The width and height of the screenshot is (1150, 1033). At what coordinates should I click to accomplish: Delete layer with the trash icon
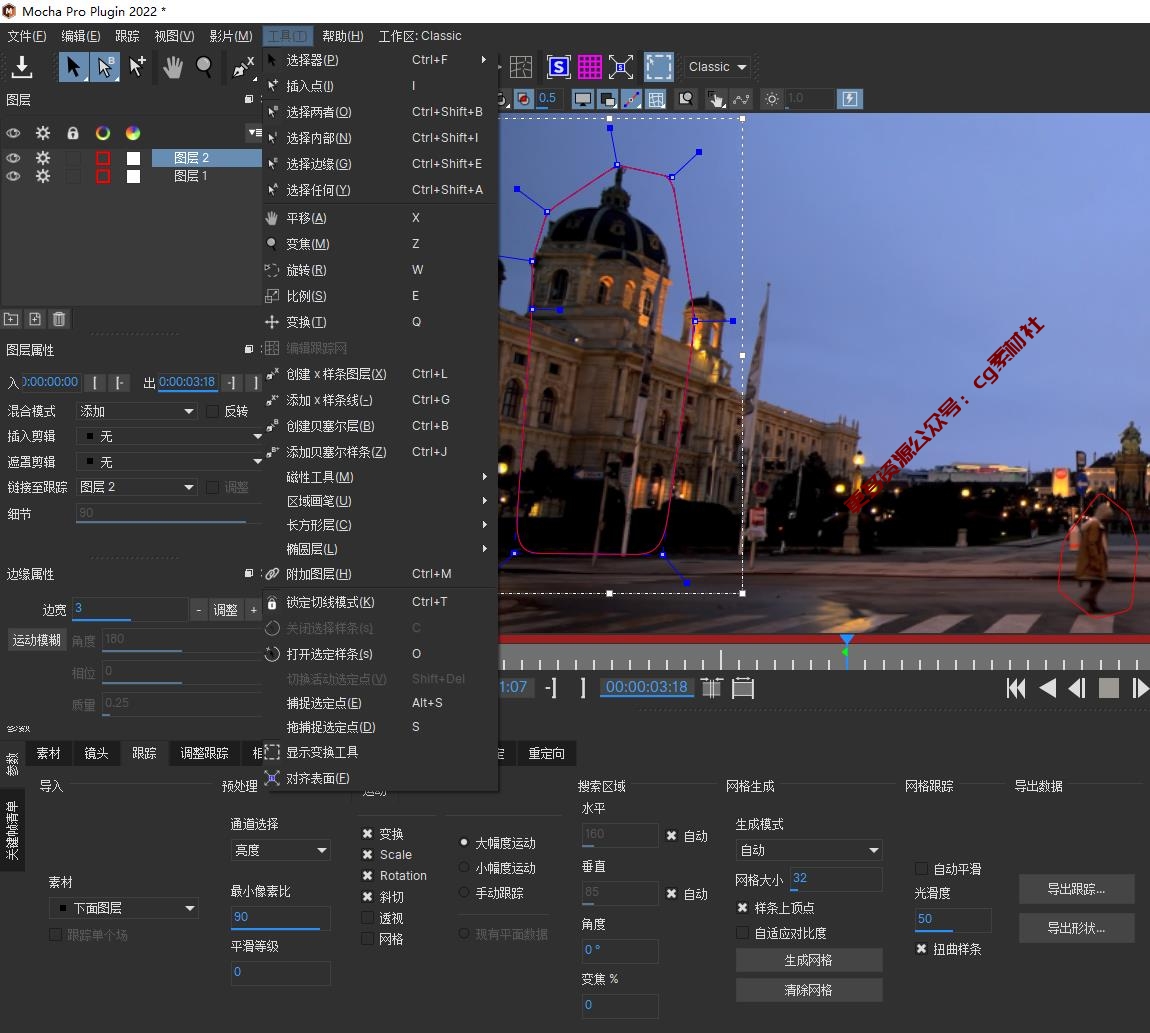(x=59, y=319)
